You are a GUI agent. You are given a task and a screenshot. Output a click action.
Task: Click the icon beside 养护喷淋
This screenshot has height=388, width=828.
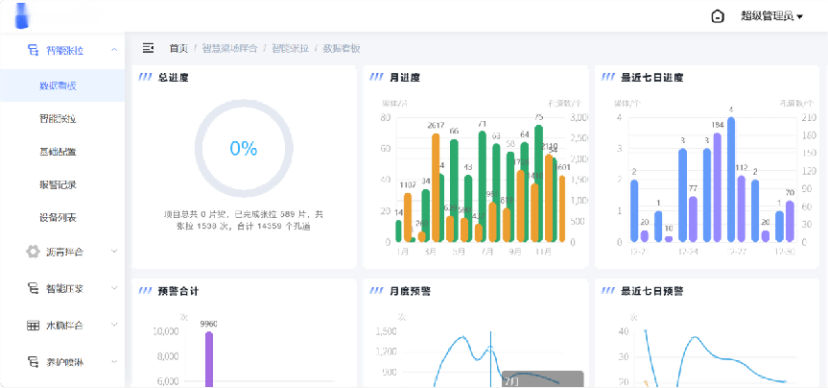(x=33, y=362)
